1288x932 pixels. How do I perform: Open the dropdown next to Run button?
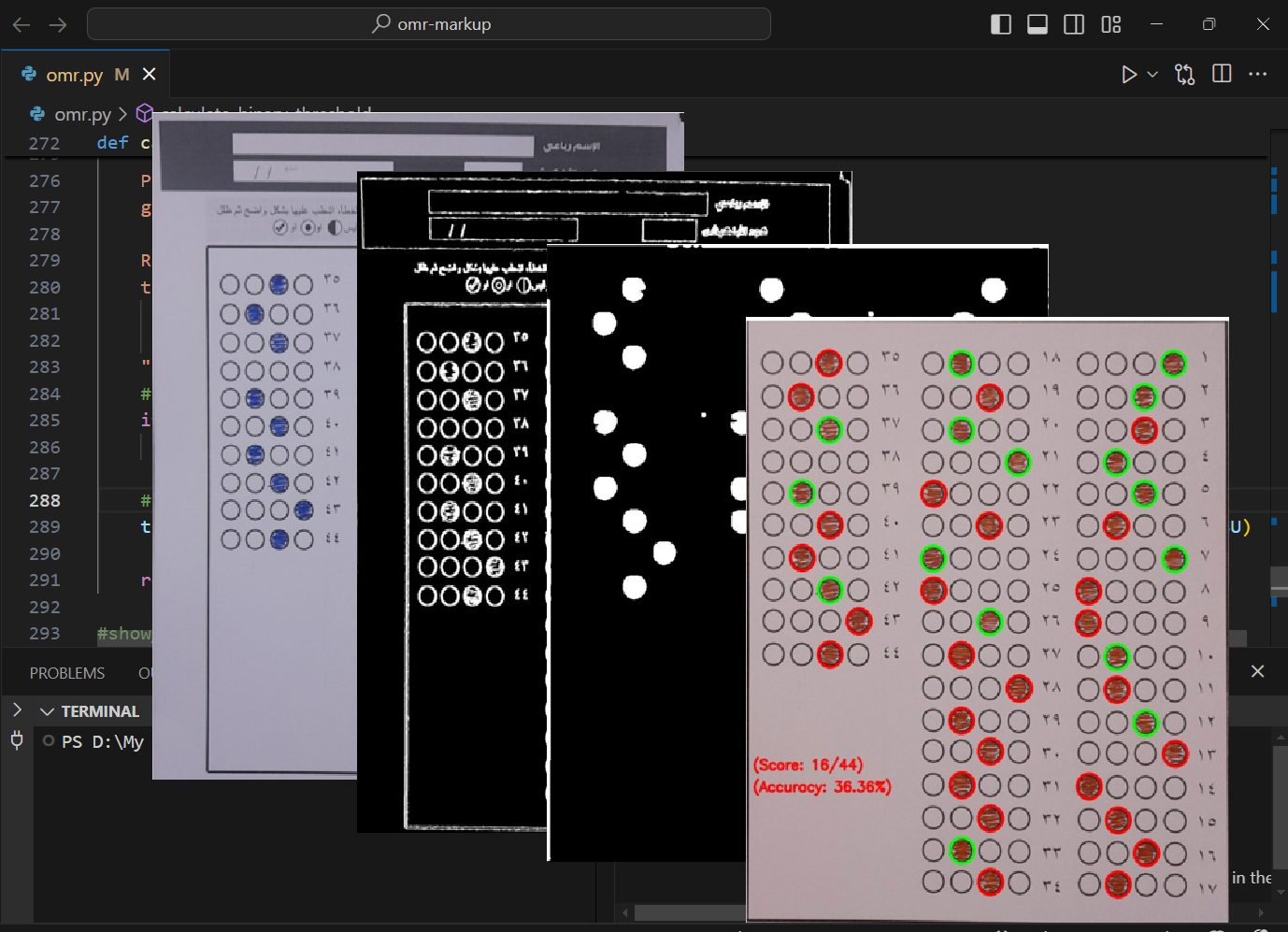1152,75
